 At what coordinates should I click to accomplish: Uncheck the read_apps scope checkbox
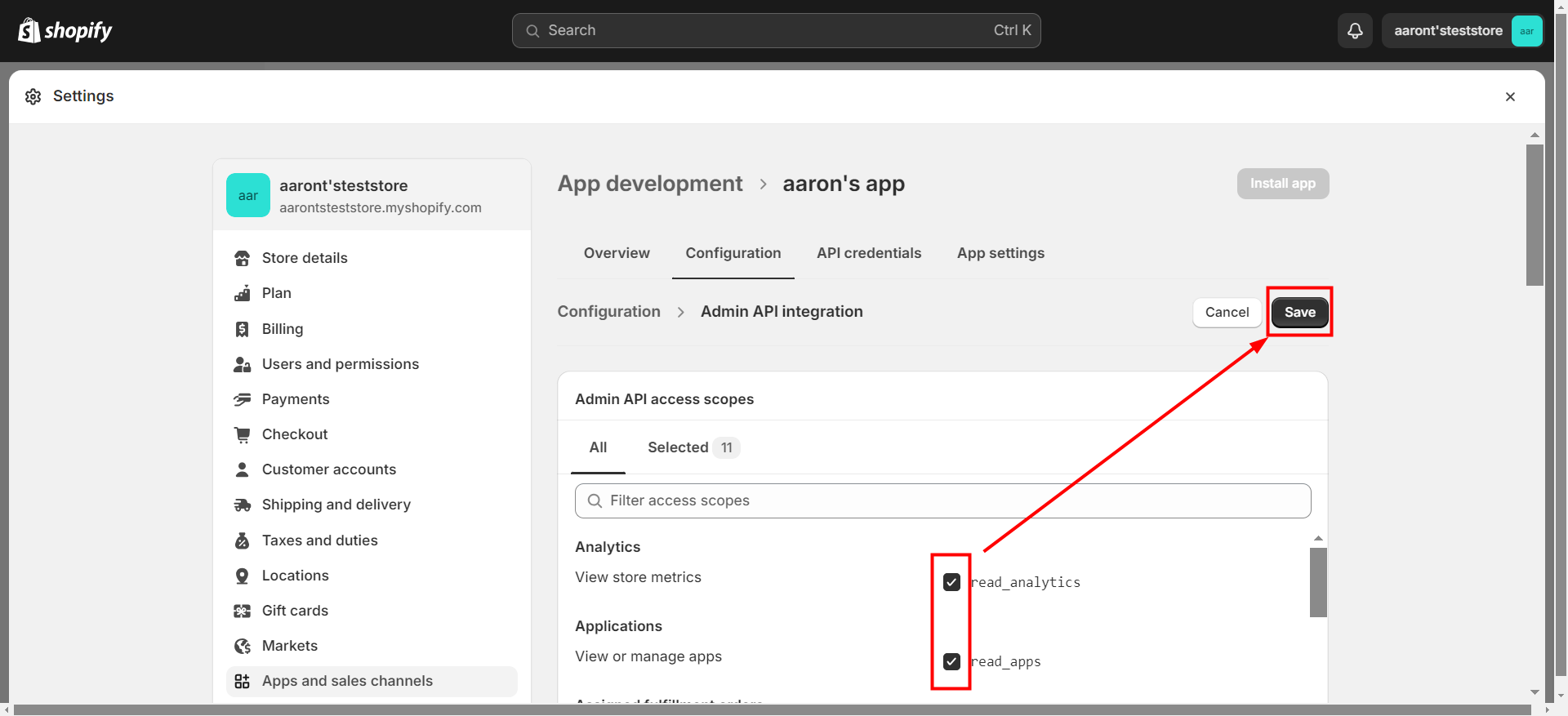tap(951, 661)
